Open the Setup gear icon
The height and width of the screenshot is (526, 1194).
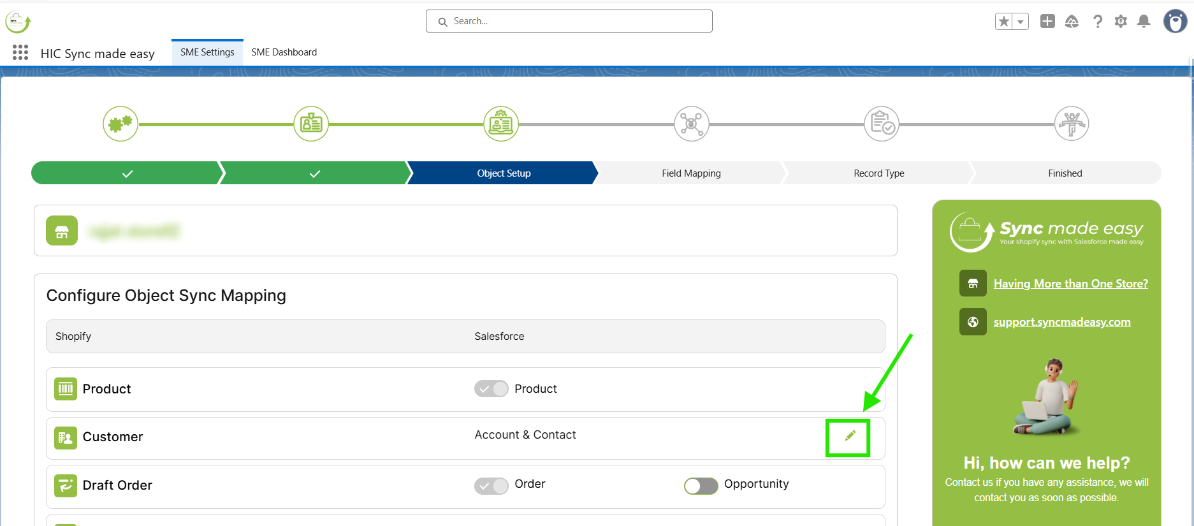click(1120, 21)
